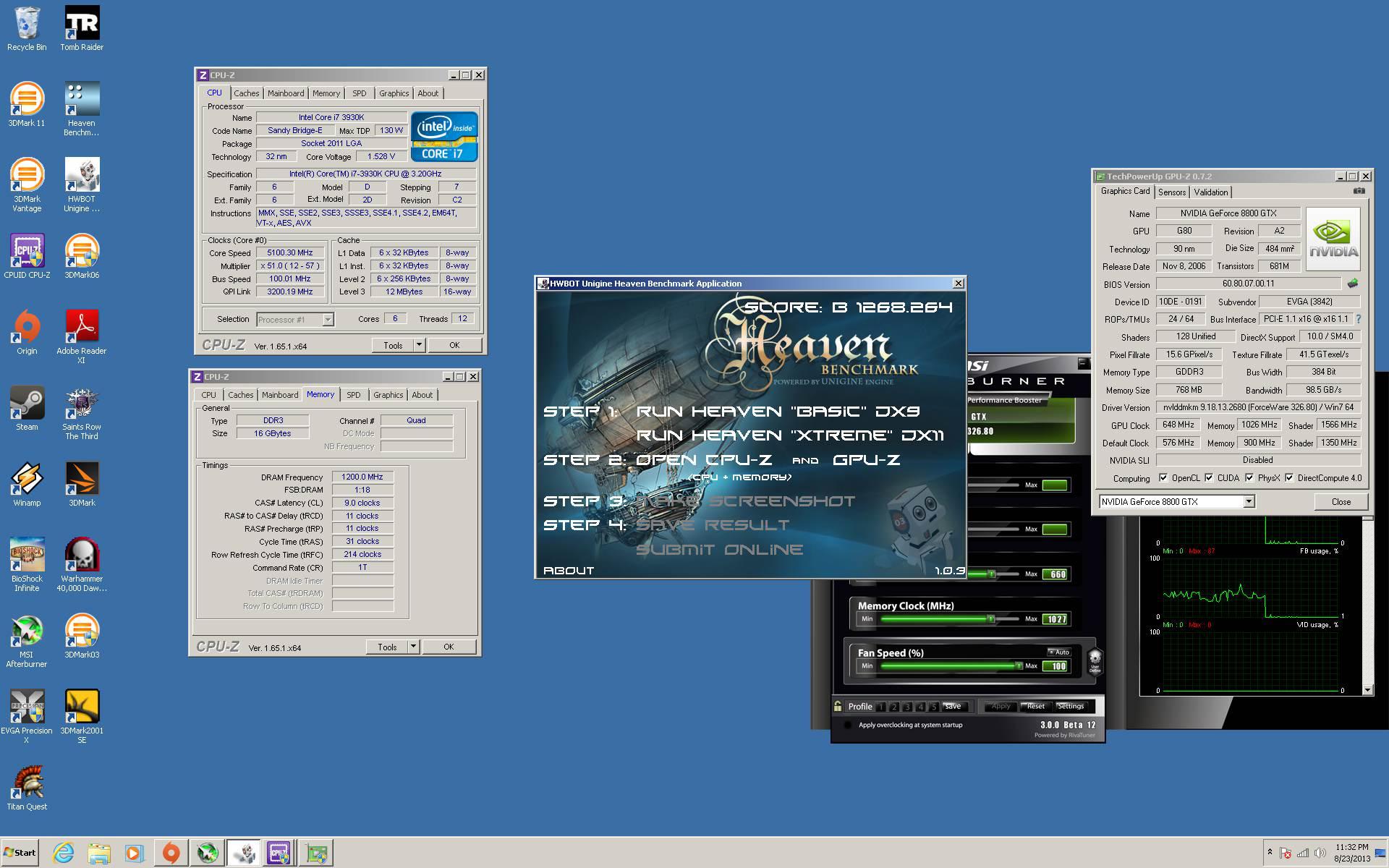Expand Tools dropdown arrow in CPU tab window
Image resolution: width=1389 pixels, height=868 pixels.
[x=418, y=345]
